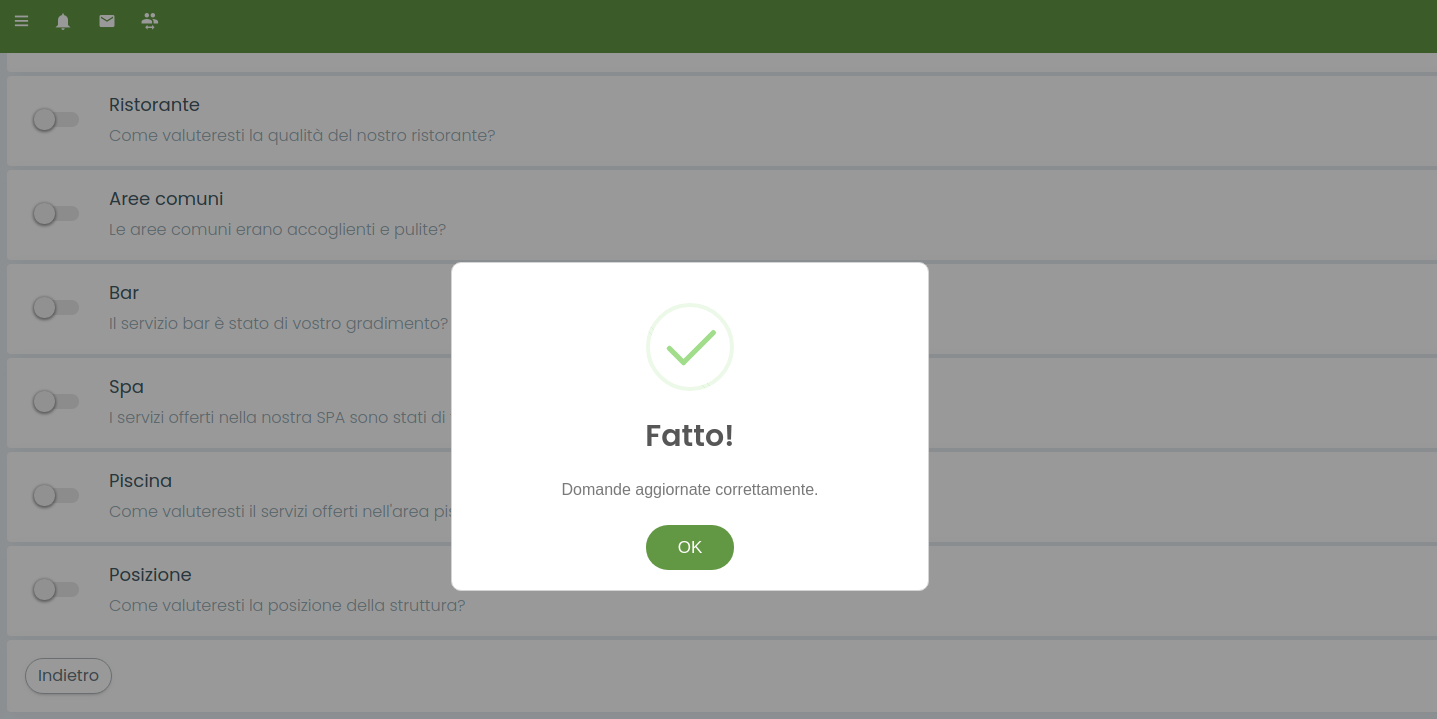Select the Piscina row title
Image resolution: width=1437 pixels, height=719 pixels.
coord(140,481)
